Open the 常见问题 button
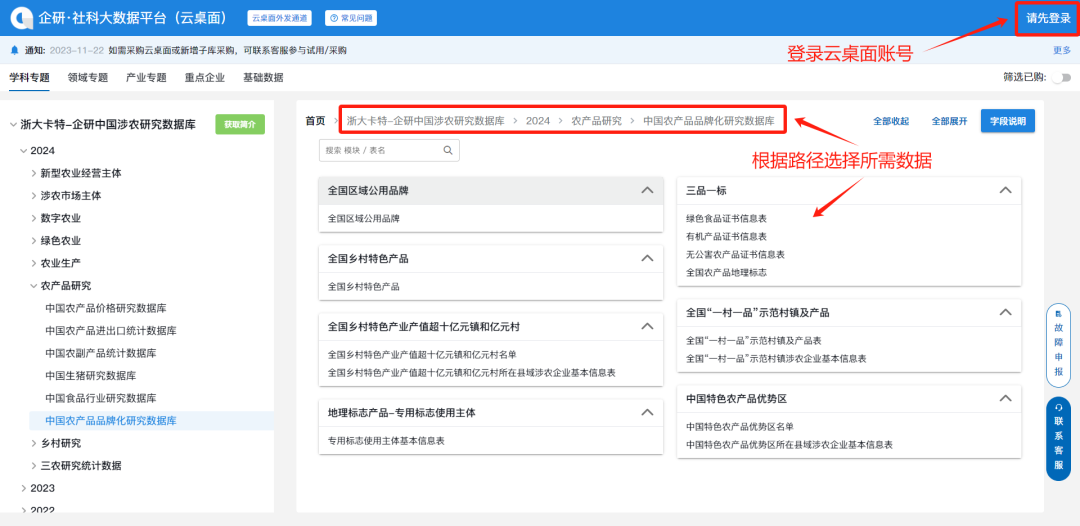The height and width of the screenshot is (526, 1080). 350,18
